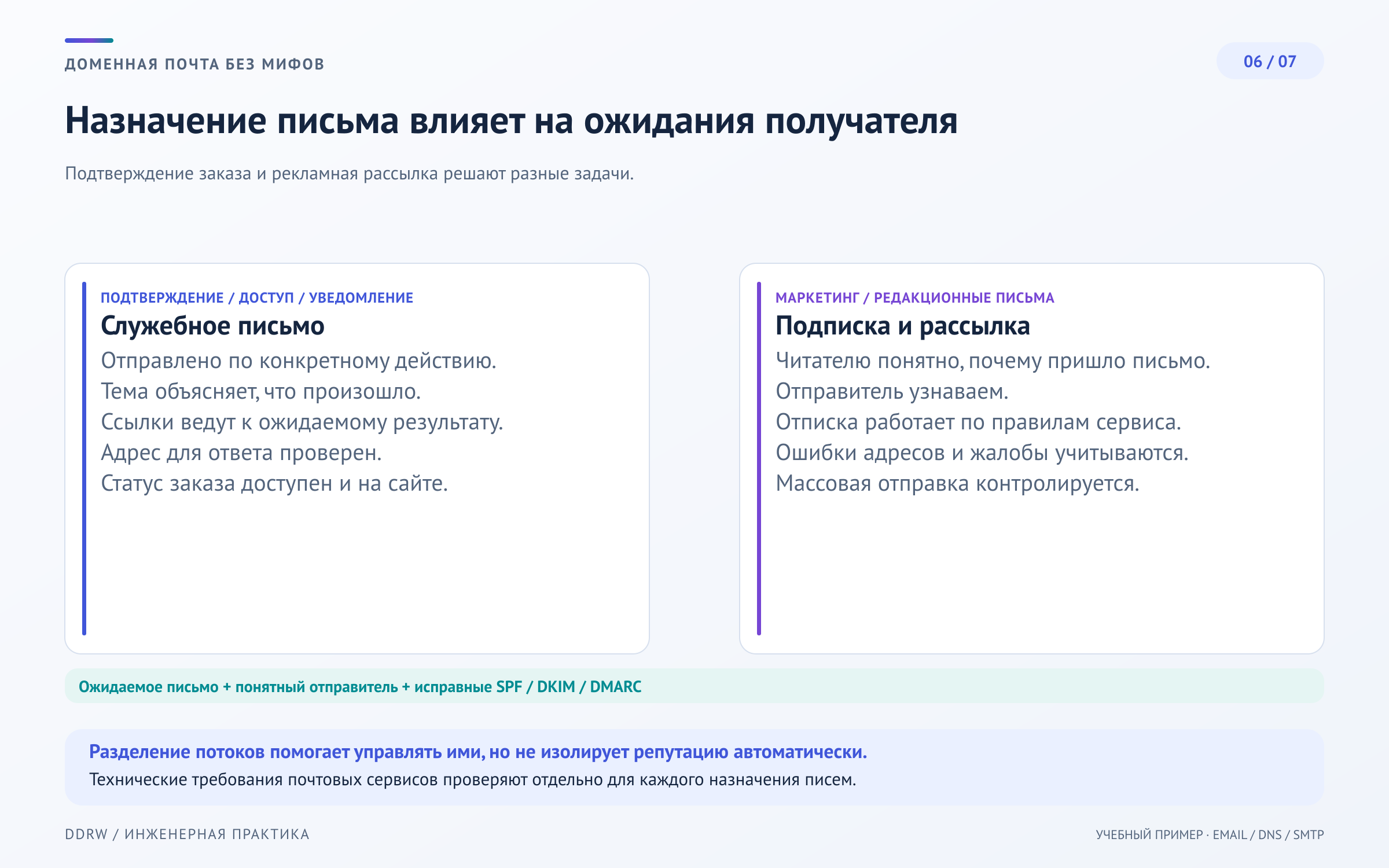Click the line 'Массовая отправка контролируется.'
This screenshot has height=868, width=1389.
coord(957,484)
